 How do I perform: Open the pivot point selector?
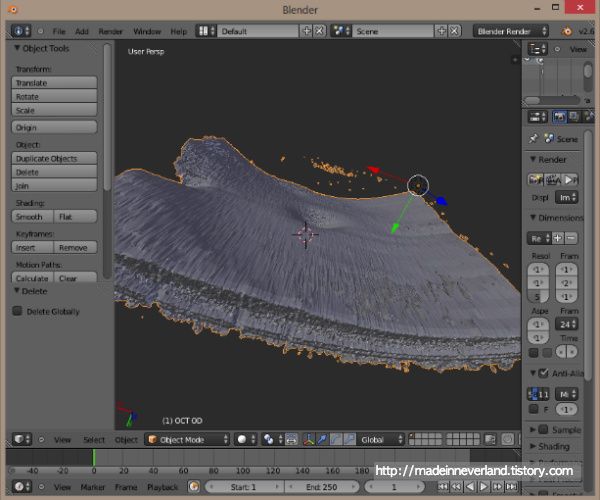pos(272,439)
